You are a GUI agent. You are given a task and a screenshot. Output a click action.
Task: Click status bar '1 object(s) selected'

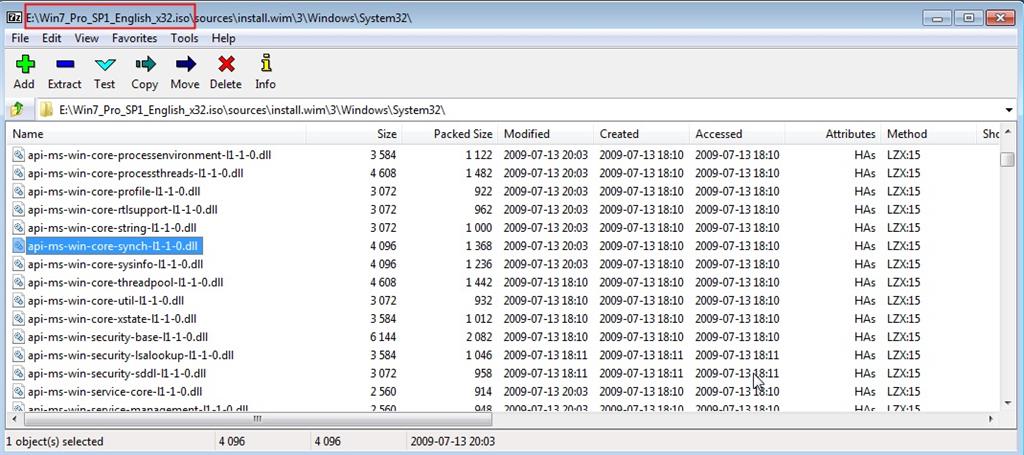pyautogui.click(x=55, y=441)
